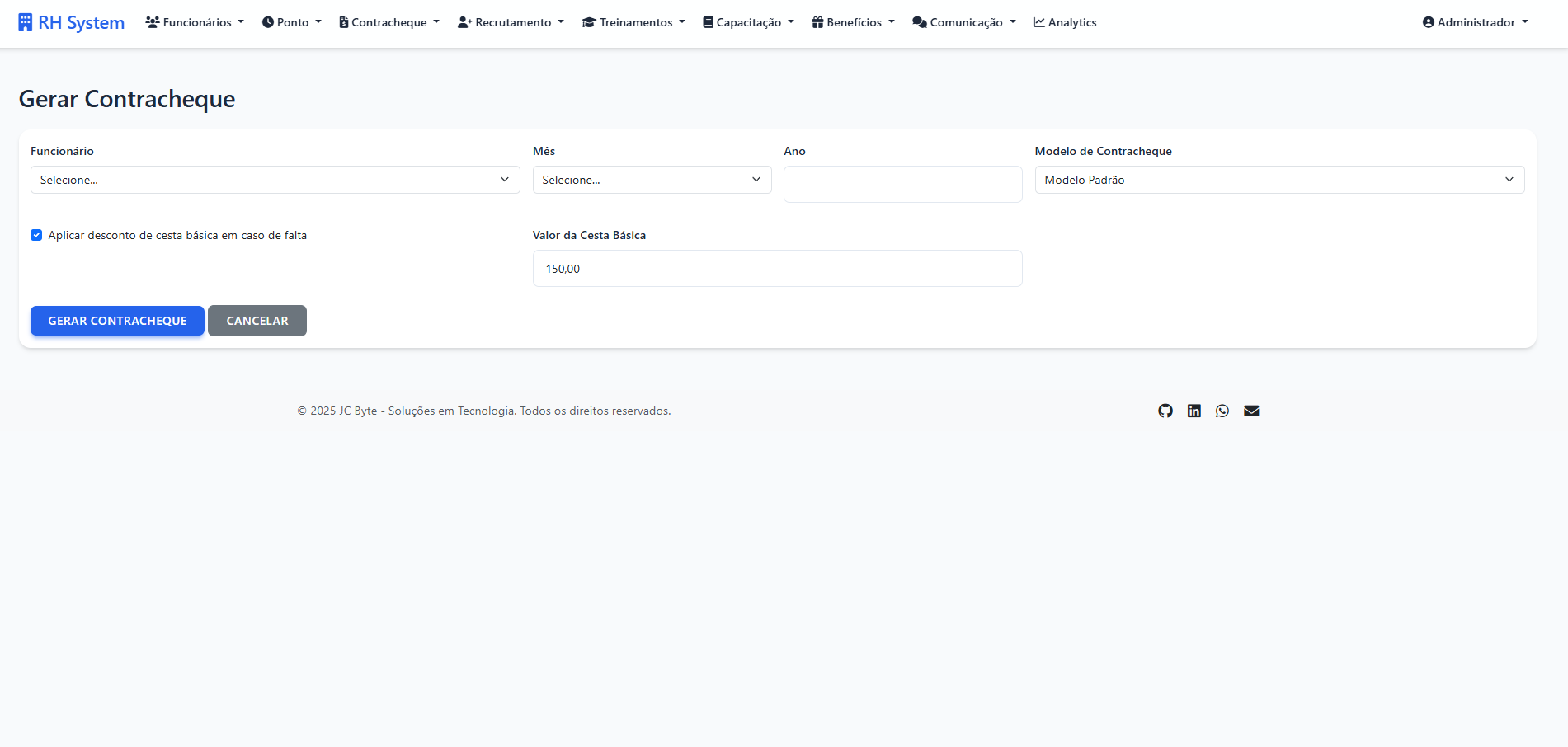Image resolution: width=1568 pixels, height=747 pixels.
Task: Open the Recrutamento navbar menu
Action: (x=511, y=22)
